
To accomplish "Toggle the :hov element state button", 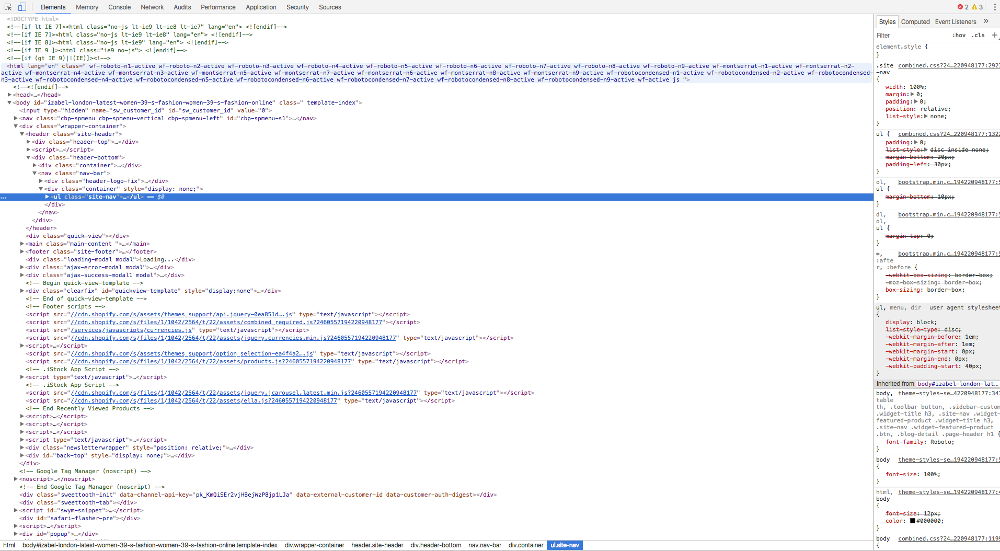I will coord(959,35).
